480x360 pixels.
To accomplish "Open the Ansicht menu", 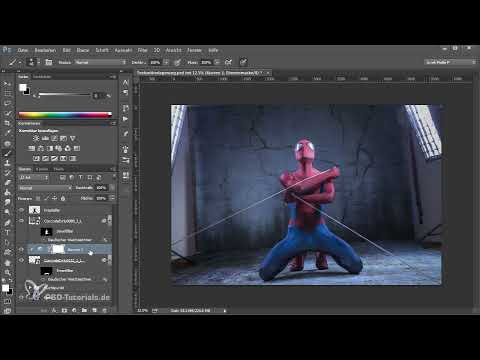I will [174, 50].
